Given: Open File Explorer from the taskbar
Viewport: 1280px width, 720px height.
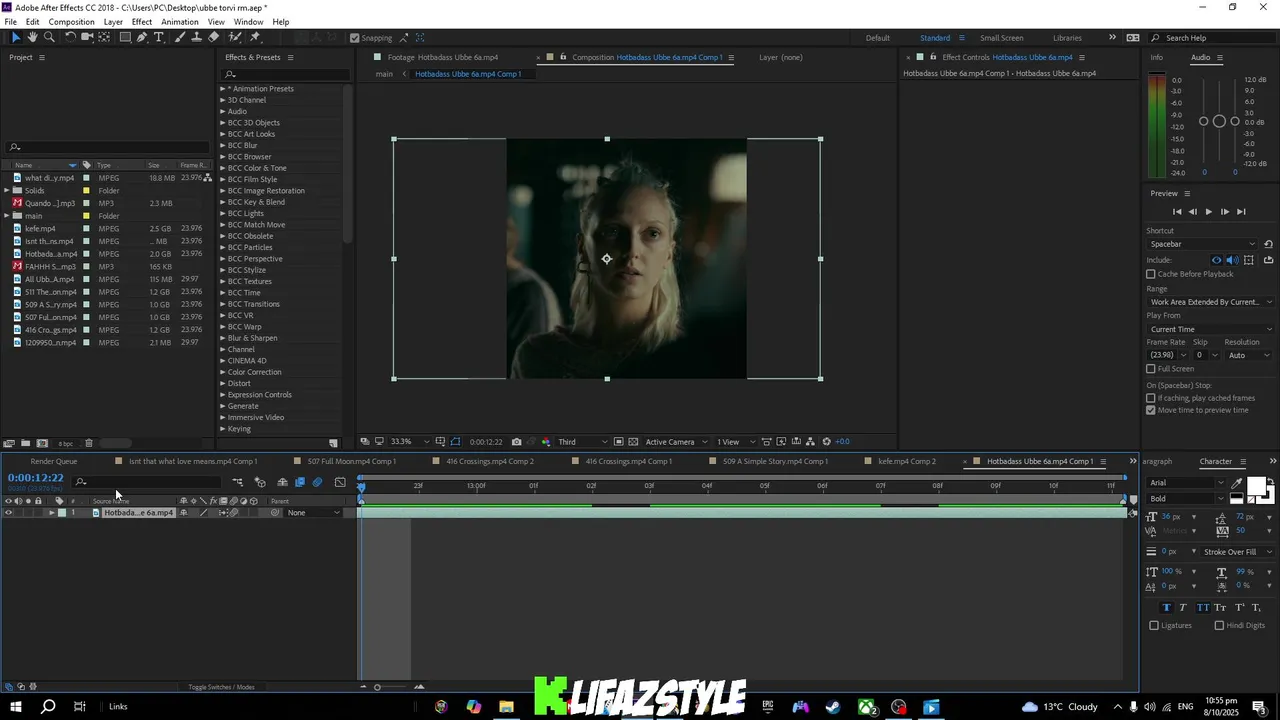Looking at the screenshot, I should [507, 707].
